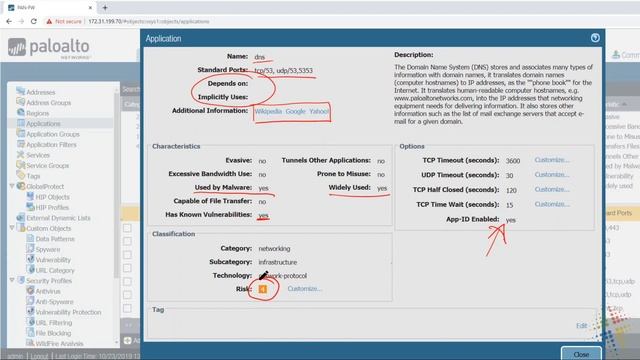Click the TCP Timeout value 3600

coord(513,161)
